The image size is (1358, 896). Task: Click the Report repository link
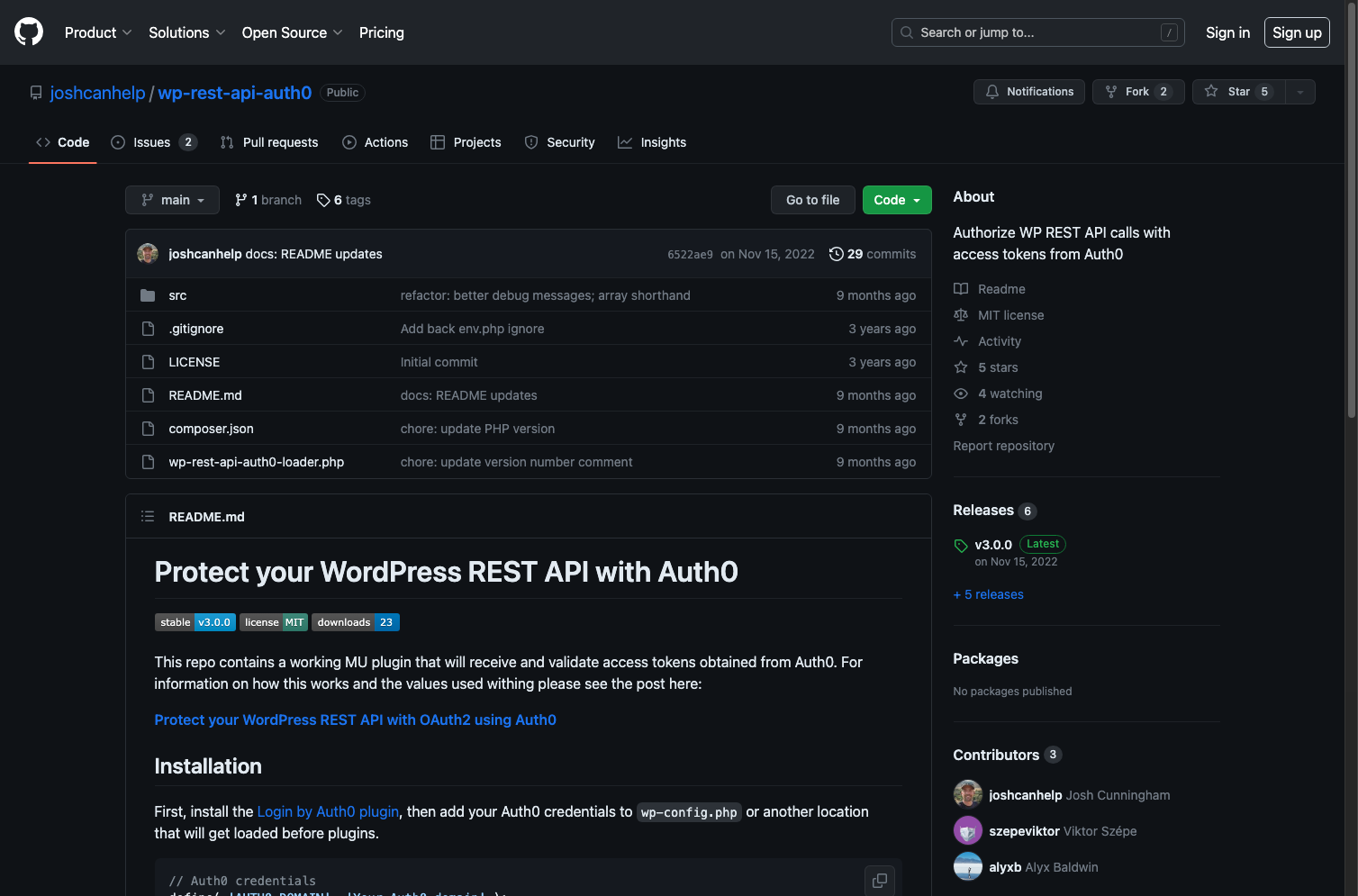coord(1004,446)
